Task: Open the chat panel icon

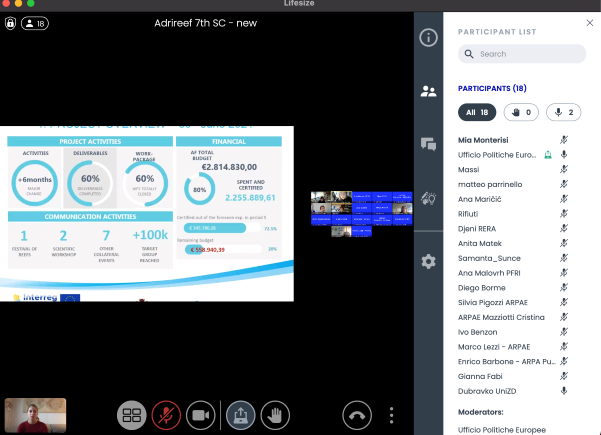Action: [429, 144]
